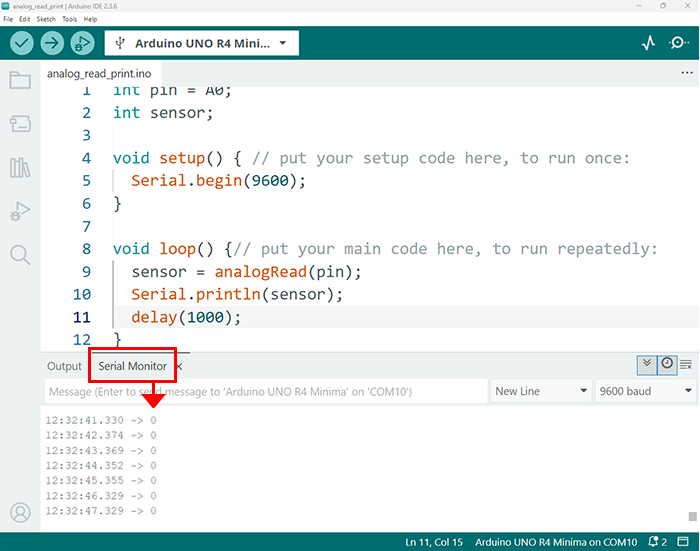Click the serial message input field
The height and width of the screenshot is (551, 700).
[266, 392]
